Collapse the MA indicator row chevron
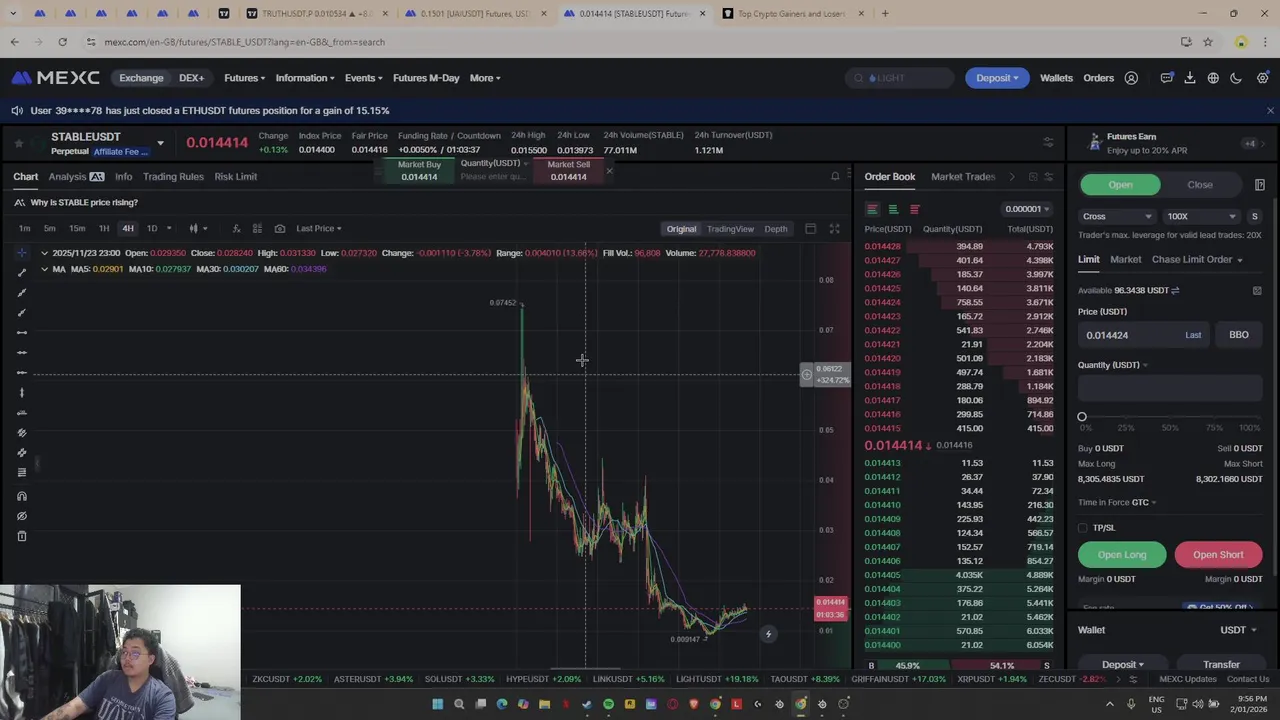 point(44,269)
